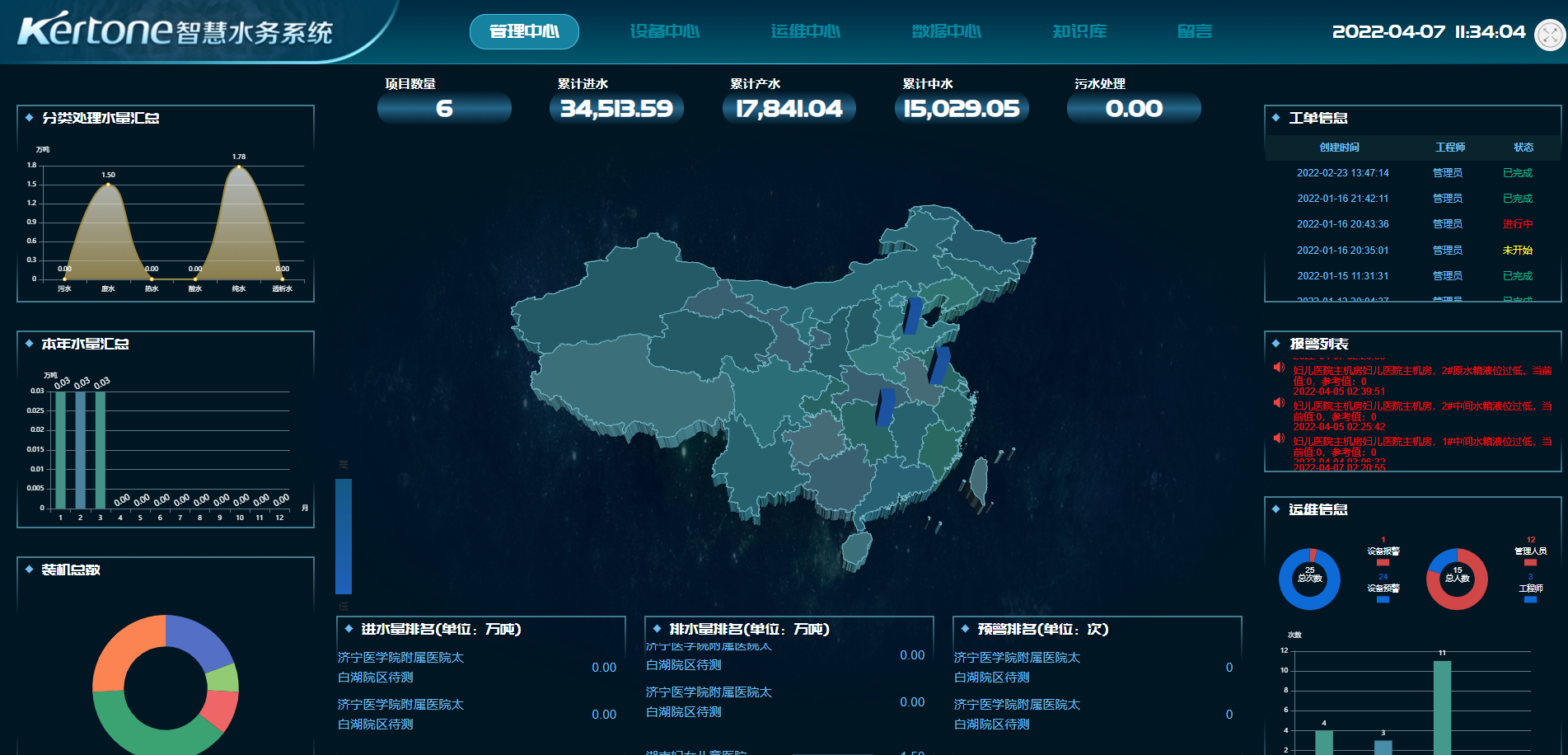This screenshot has height=755, width=1568.
Task: Toggle the 设备报警 red legend marker
Action: [1383, 562]
